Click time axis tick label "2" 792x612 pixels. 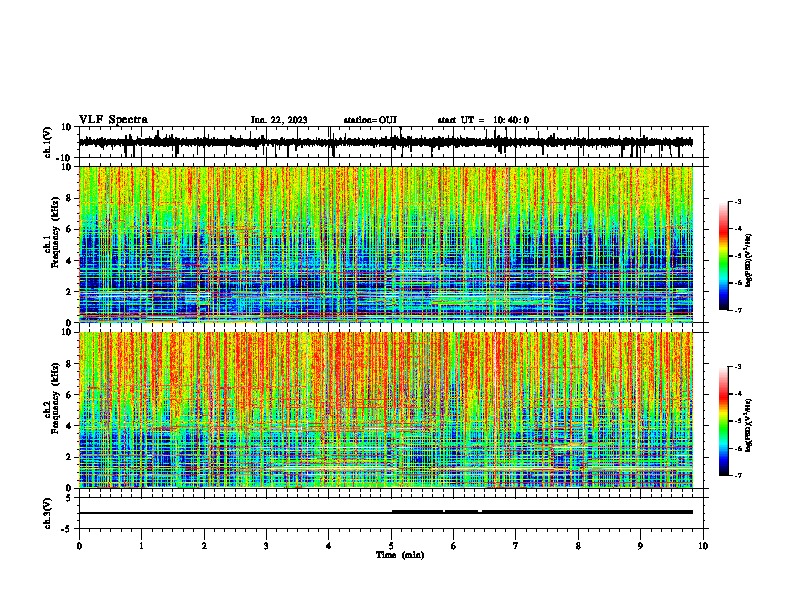(x=204, y=546)
